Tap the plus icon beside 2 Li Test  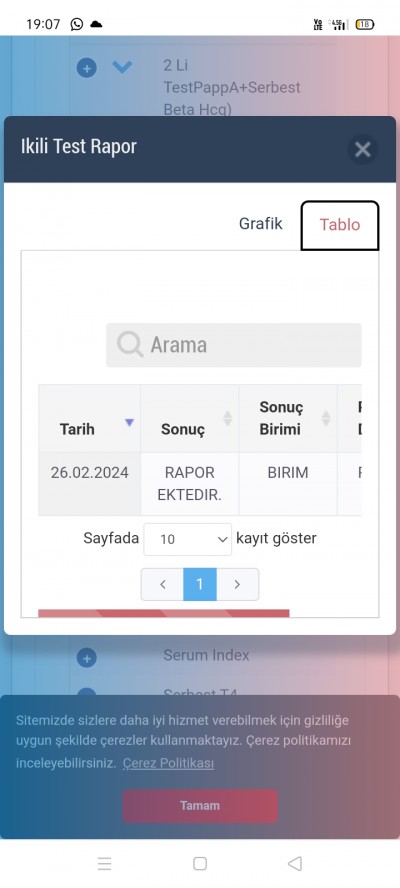(x=87, y=69)
